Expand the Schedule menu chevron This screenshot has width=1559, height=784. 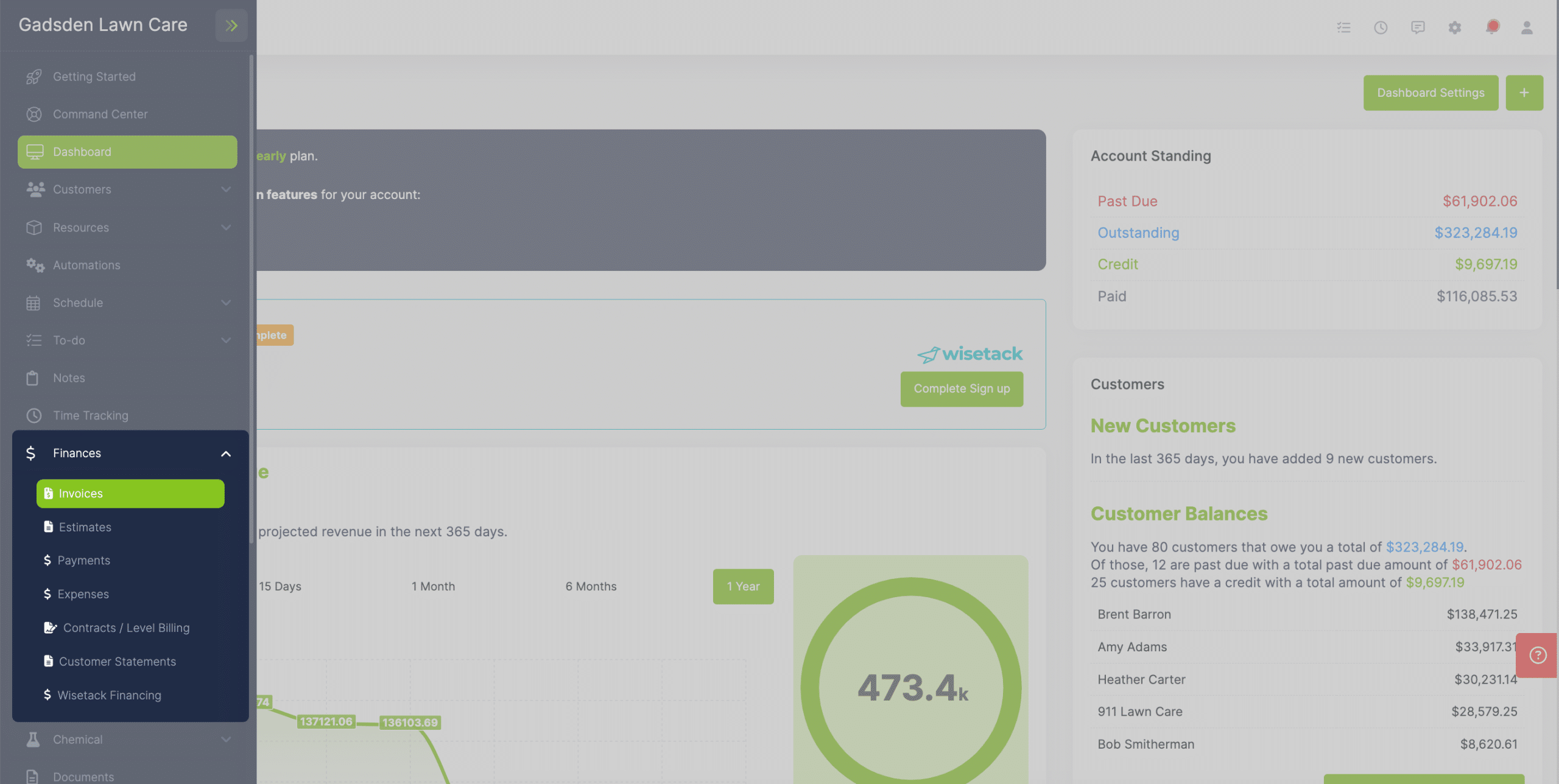[226, 303]
